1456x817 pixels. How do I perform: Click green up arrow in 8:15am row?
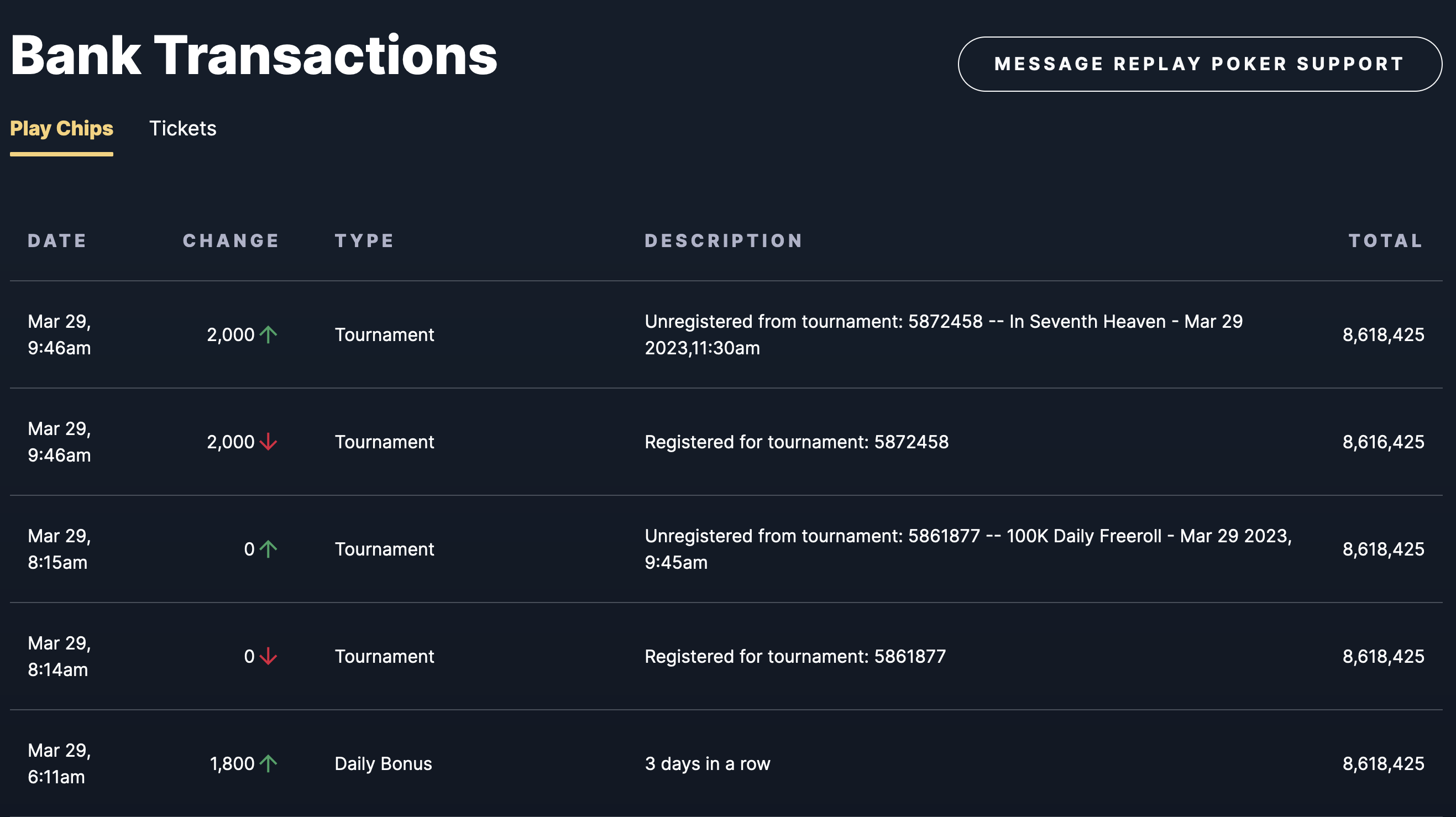[x=269, y=549]
